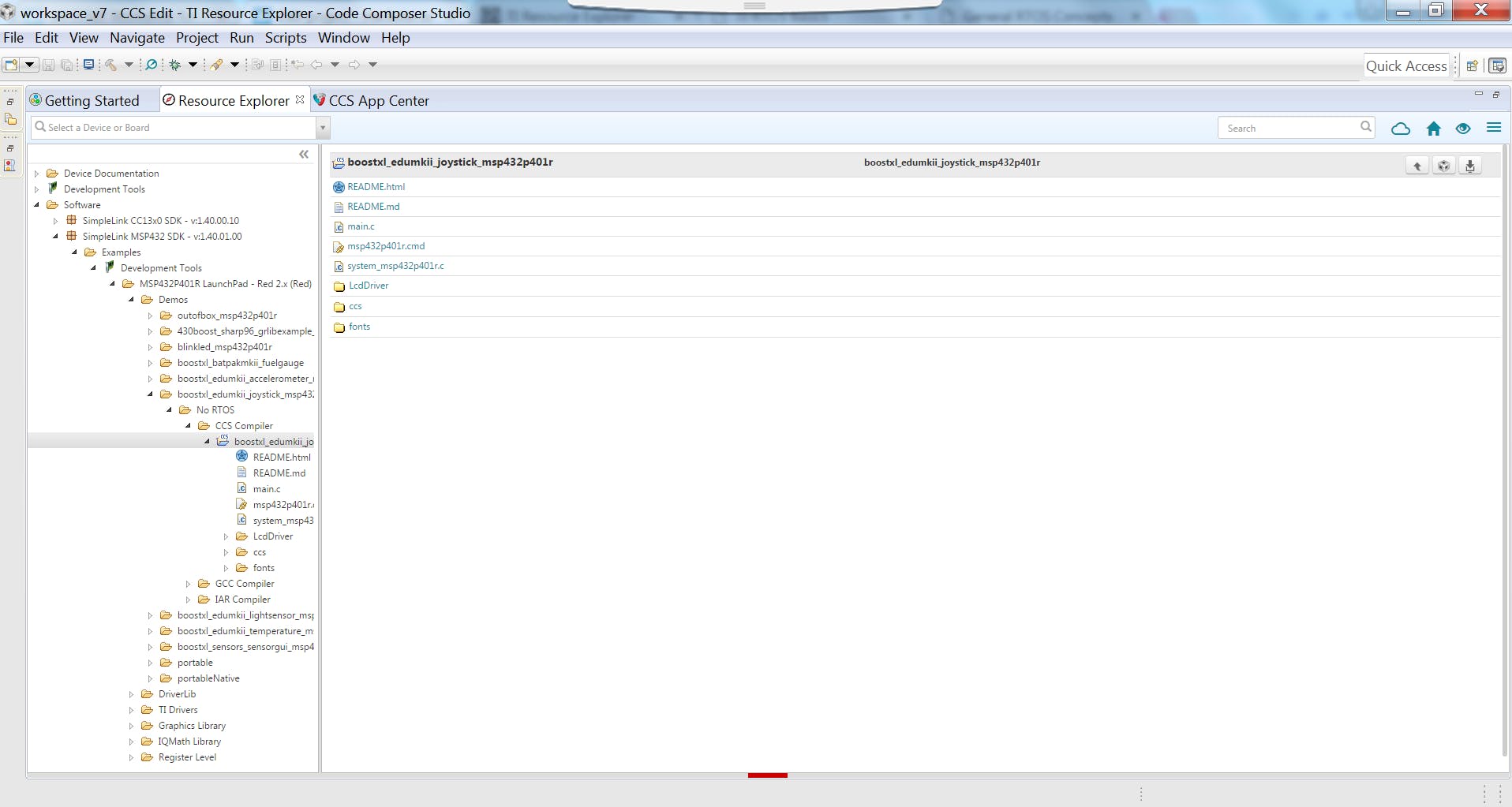Open the Scripts menu
The image size is (1512, 807).
pos(286,38)
